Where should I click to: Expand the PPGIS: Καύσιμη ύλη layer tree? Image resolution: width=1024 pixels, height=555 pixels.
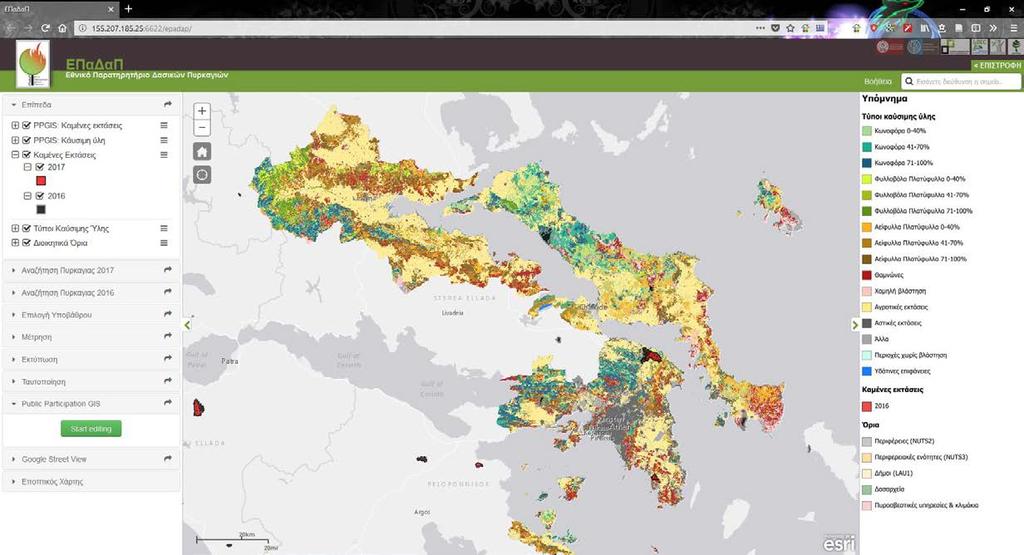pyautogui.click(x=15, y=140)
